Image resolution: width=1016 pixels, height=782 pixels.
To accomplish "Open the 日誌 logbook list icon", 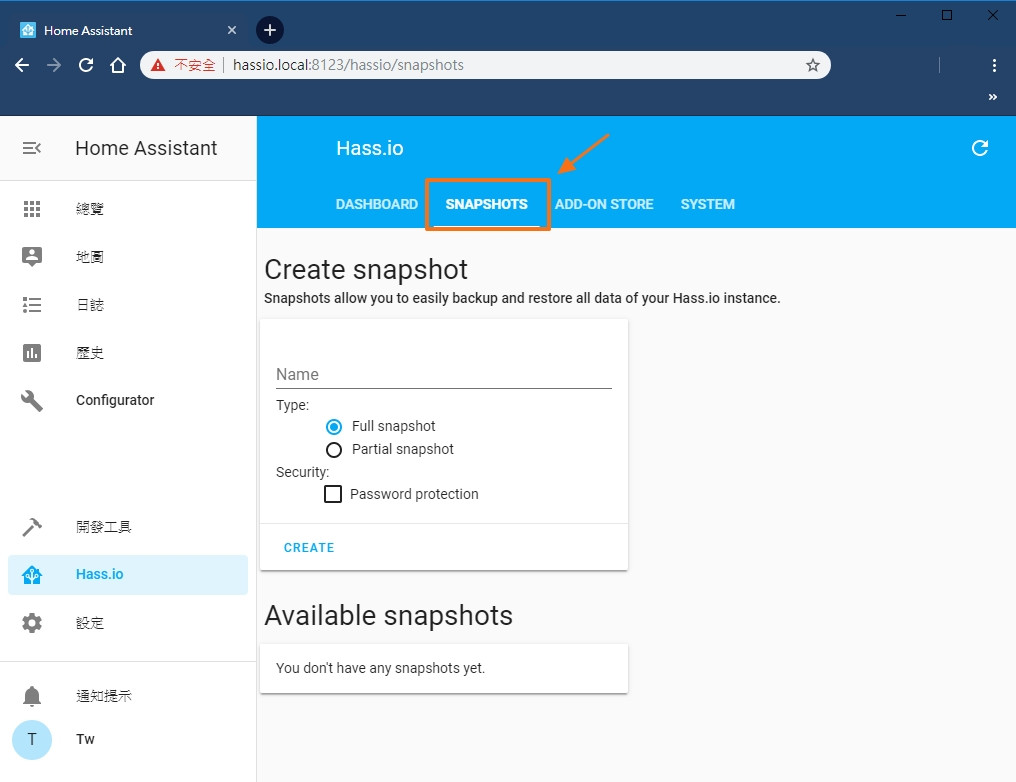I will tap(32, 305).
